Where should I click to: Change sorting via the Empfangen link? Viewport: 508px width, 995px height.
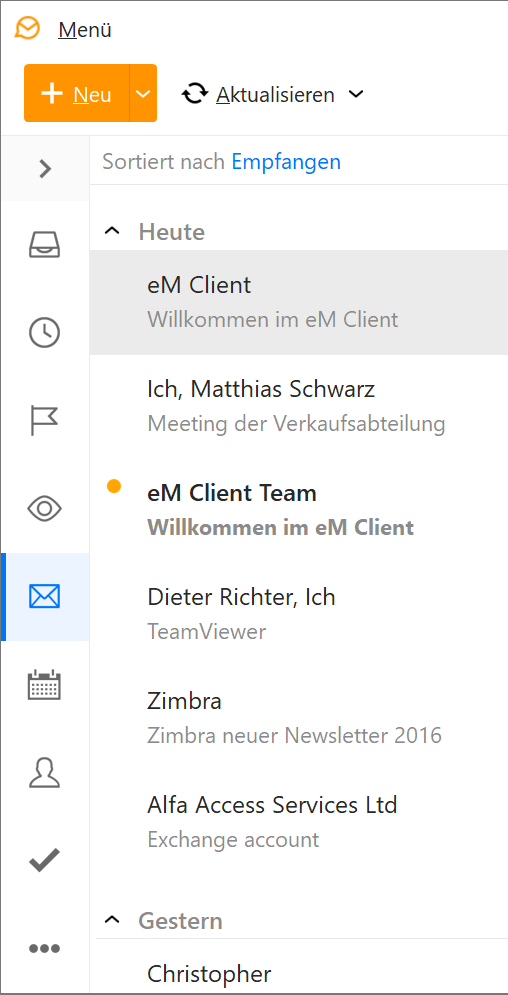pos(286,162)
